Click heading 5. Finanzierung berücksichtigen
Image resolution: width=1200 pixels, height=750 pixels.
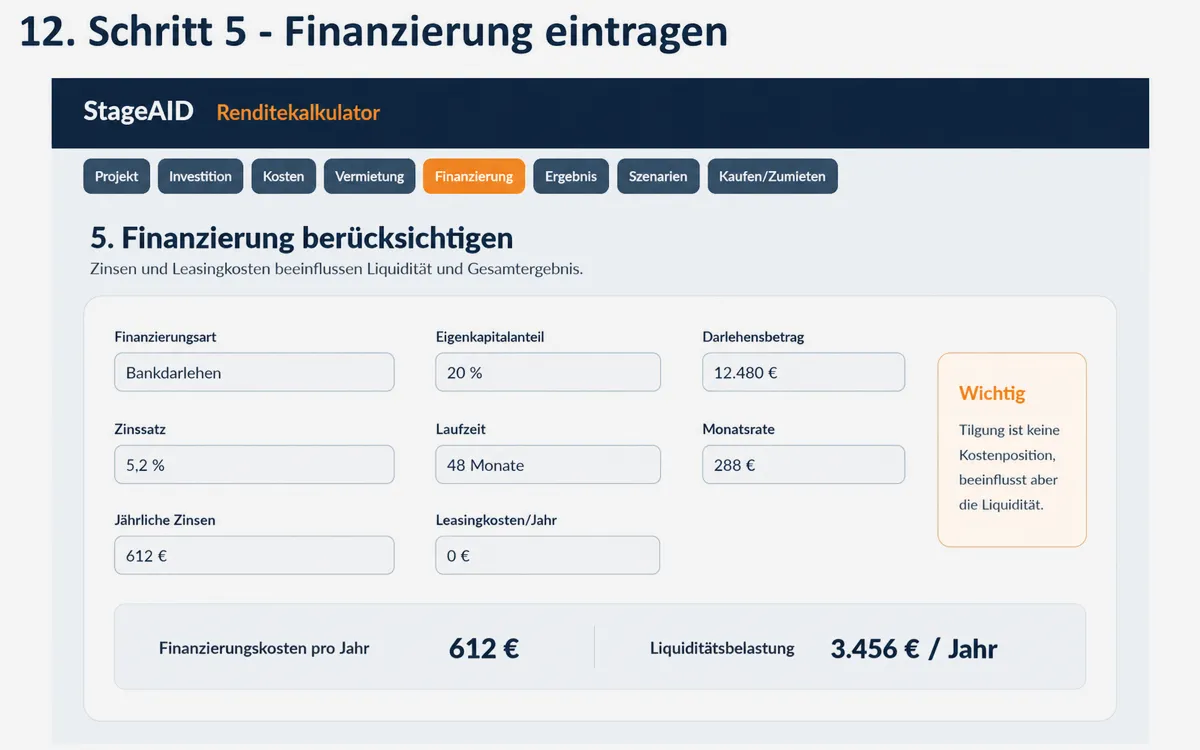[302, 238]
